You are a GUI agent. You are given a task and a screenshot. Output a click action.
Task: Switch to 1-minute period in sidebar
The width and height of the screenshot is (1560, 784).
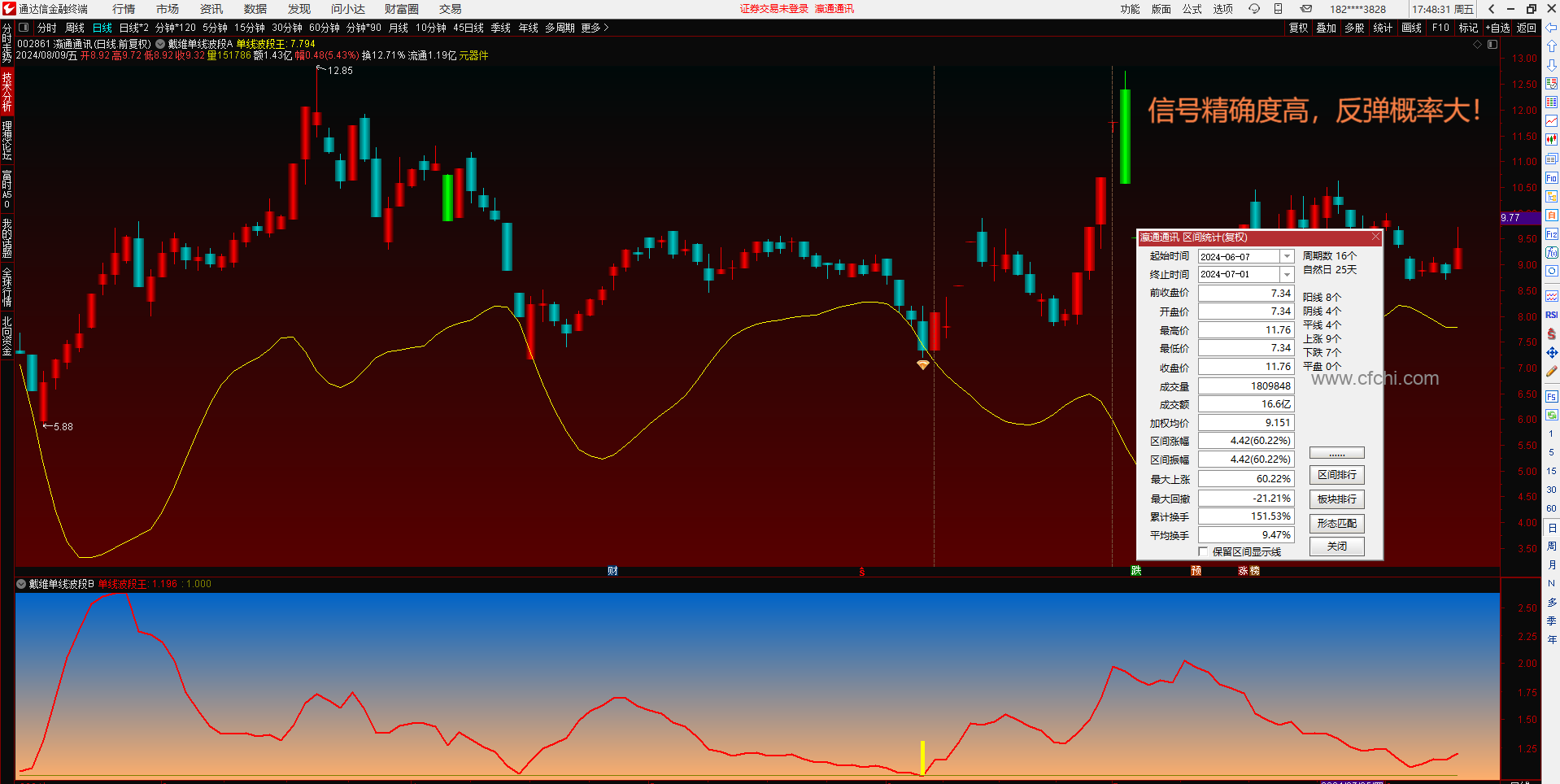point(1551,433)
